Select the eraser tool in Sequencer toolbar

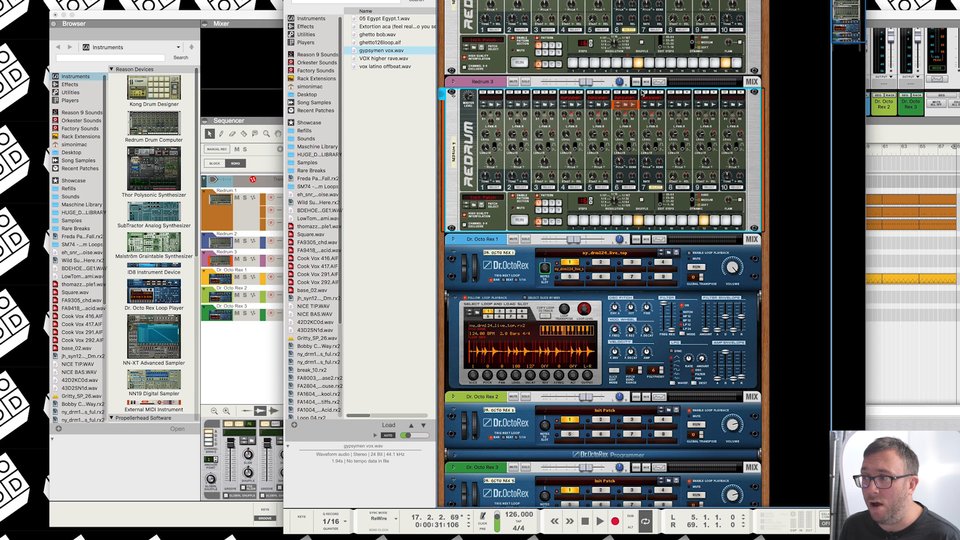click(x=232, y=133)
